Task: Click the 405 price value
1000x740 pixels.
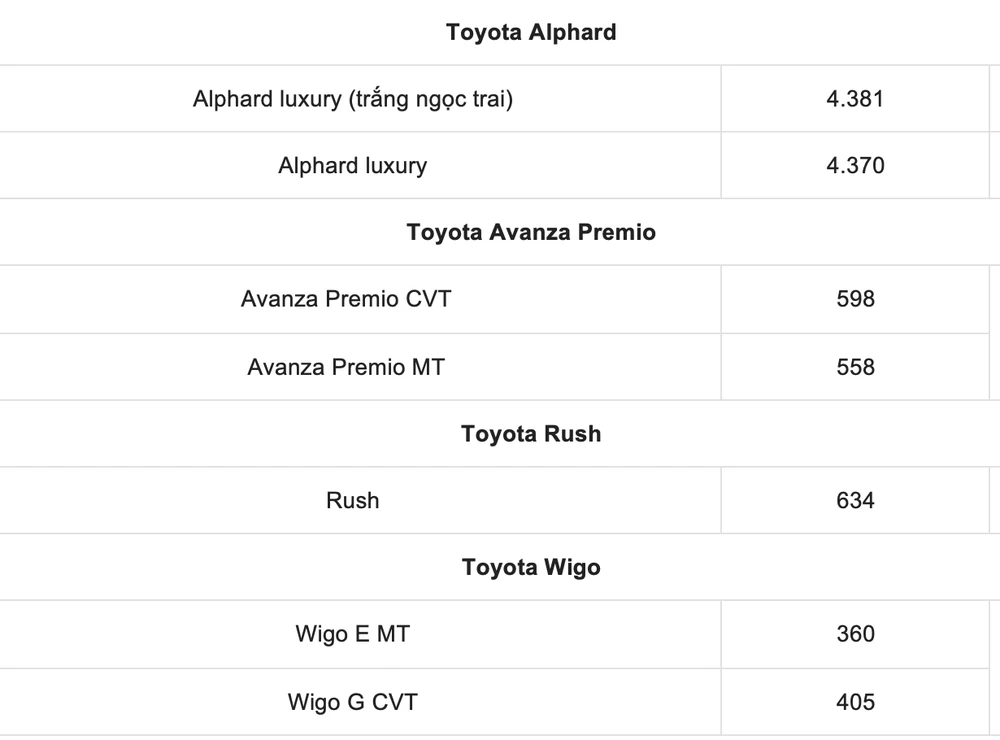Action: point(855,702)
